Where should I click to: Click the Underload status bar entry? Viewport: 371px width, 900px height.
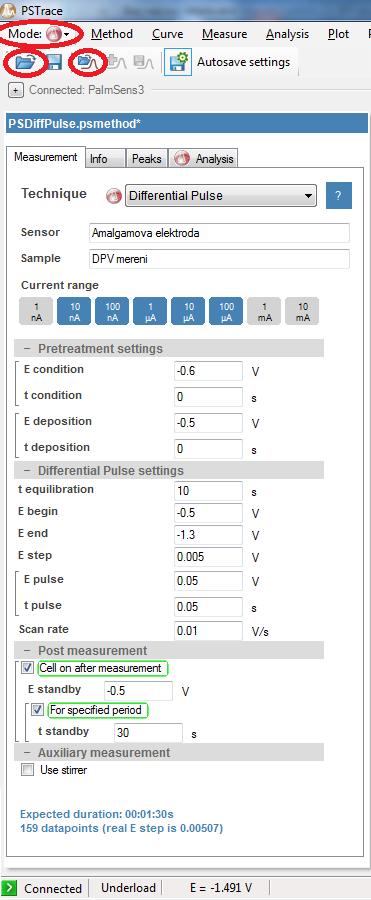[128, 888]
